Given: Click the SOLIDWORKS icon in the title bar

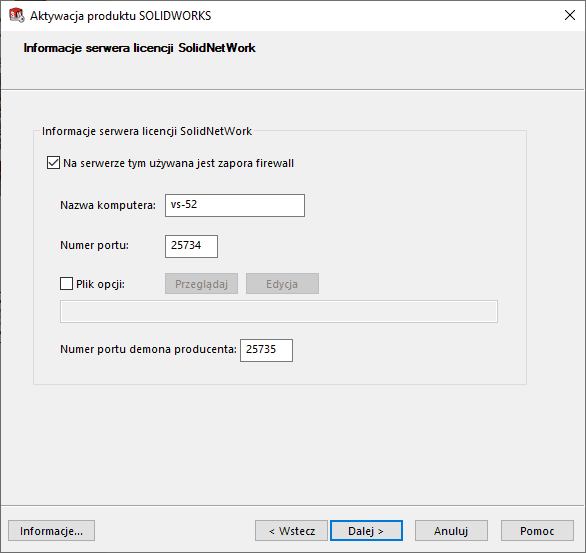Looking at the screenshot, I should click(x=16, y=15).
